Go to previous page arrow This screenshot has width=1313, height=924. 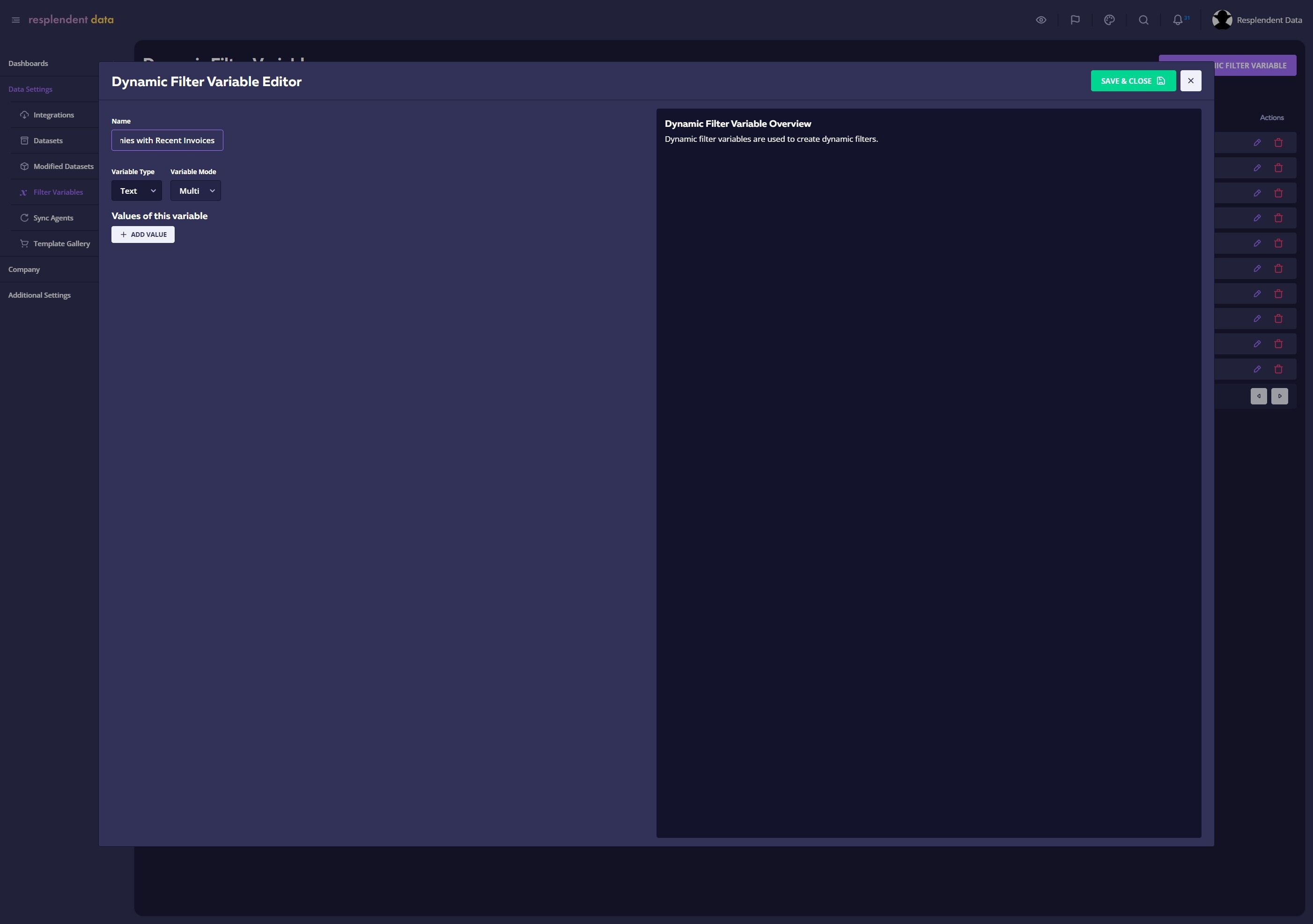click(1259, 396)
